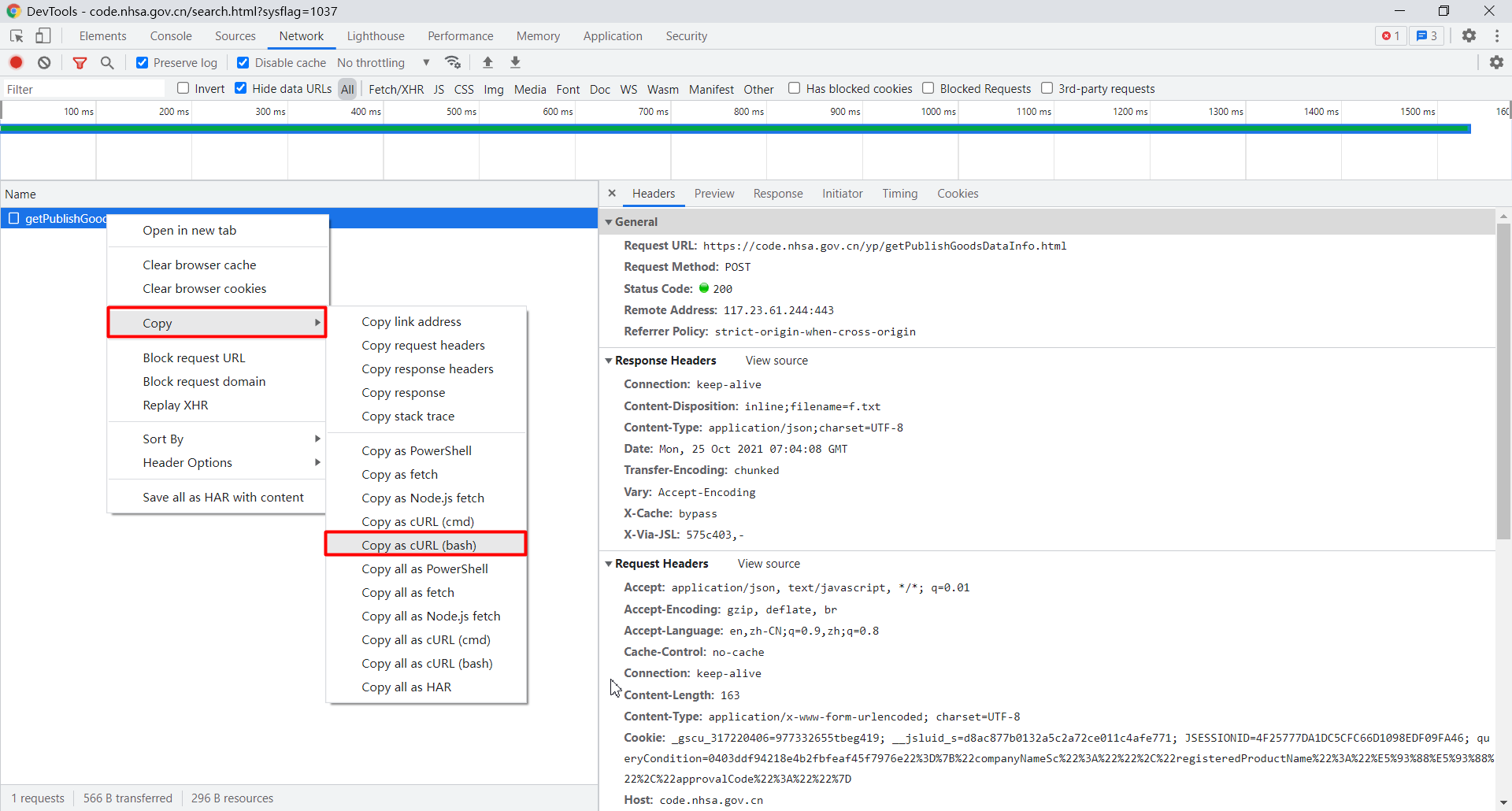View source of Request Headers
This screenshot has width=1512, height=811.
pos(769,563)
